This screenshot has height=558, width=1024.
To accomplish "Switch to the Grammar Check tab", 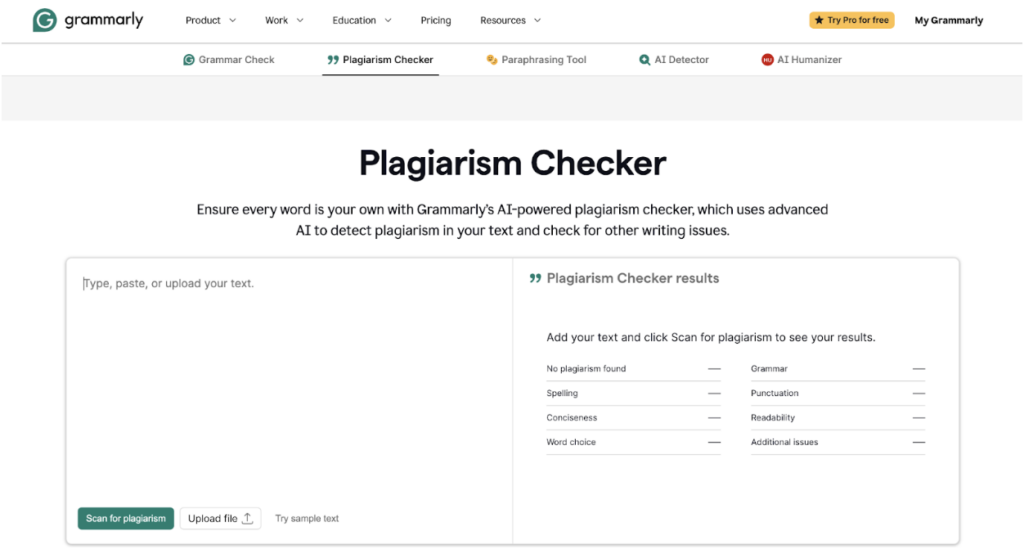I will click(229, 59).
